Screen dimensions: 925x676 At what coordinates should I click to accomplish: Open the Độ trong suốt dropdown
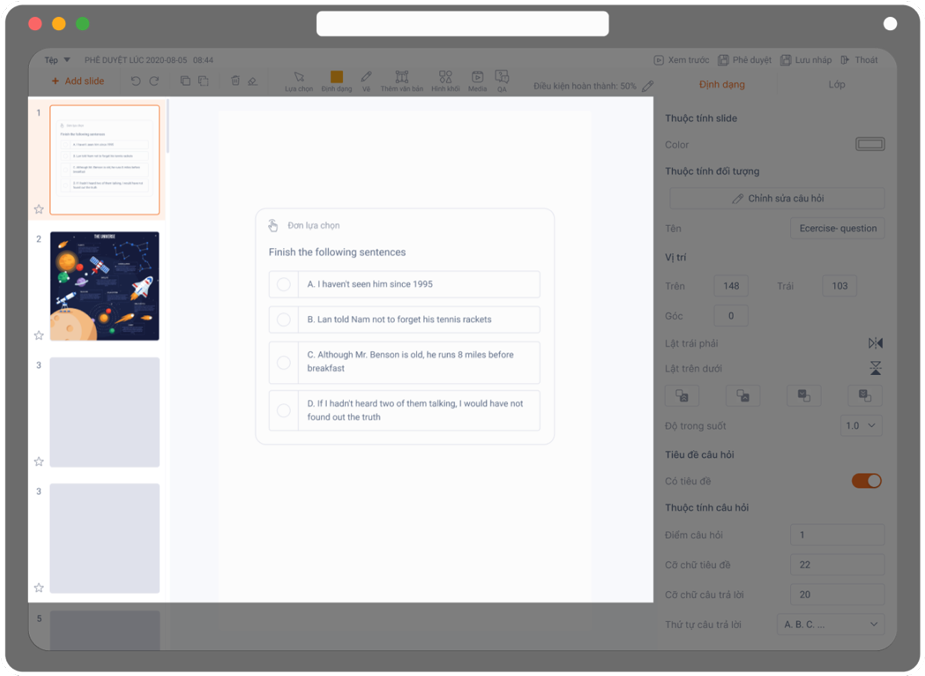coord(861,426)
